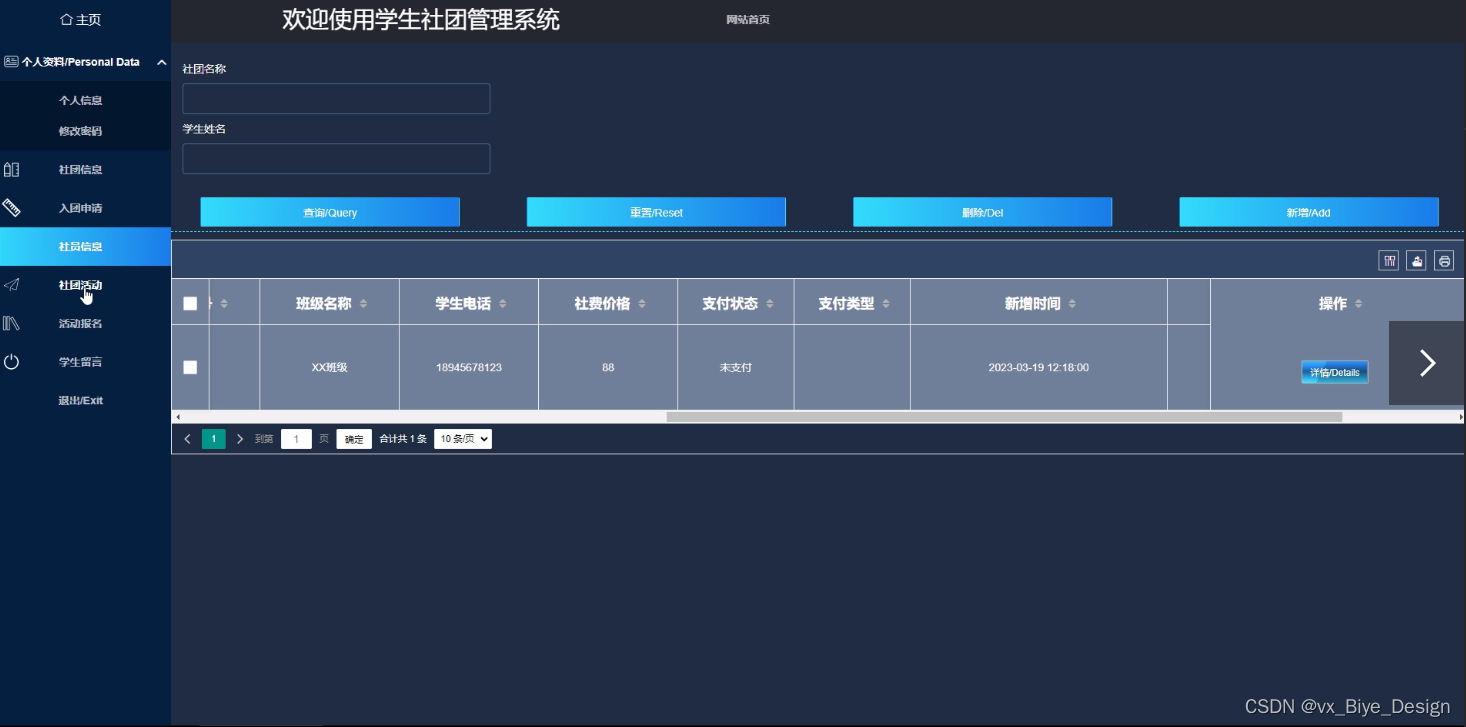1466x727 pixels.
Task: Select 社员信息 in the sidebar
Action: coord(85,246)
